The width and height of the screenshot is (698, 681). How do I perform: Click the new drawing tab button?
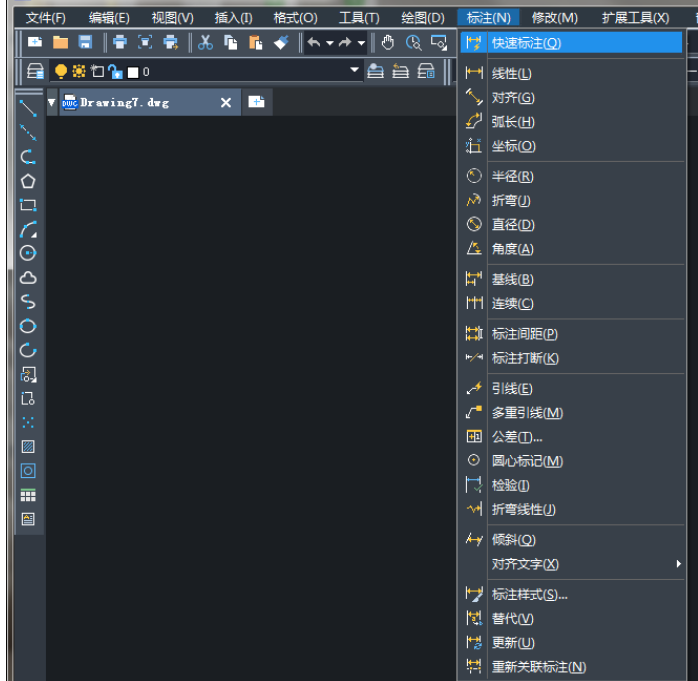pos(256,102)
